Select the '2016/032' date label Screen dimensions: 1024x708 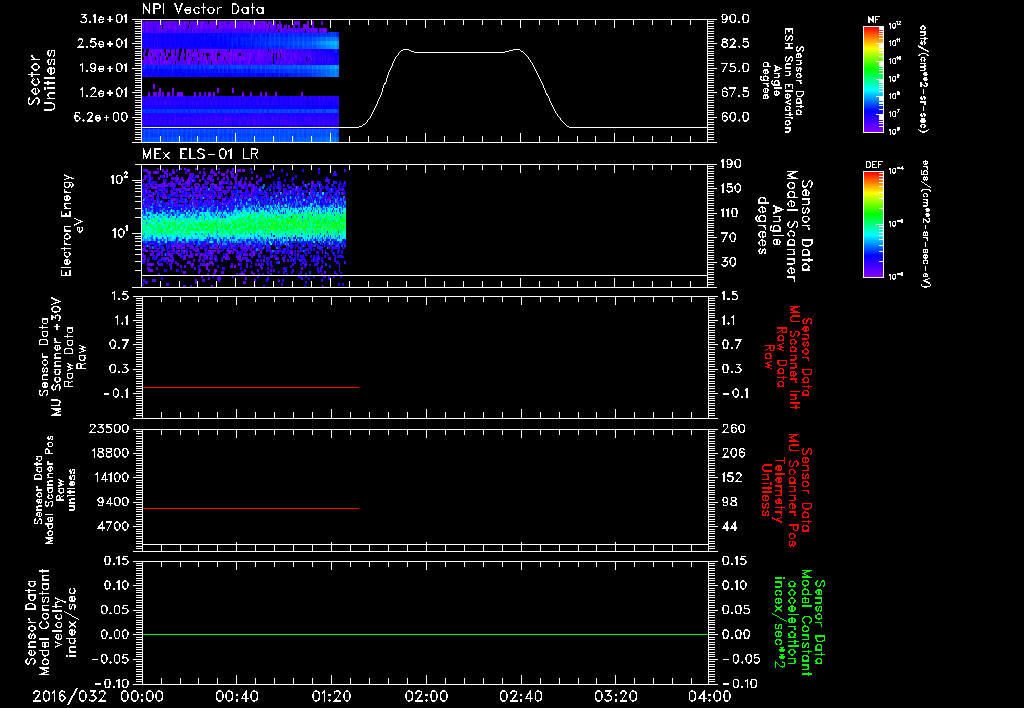point(69,696)
